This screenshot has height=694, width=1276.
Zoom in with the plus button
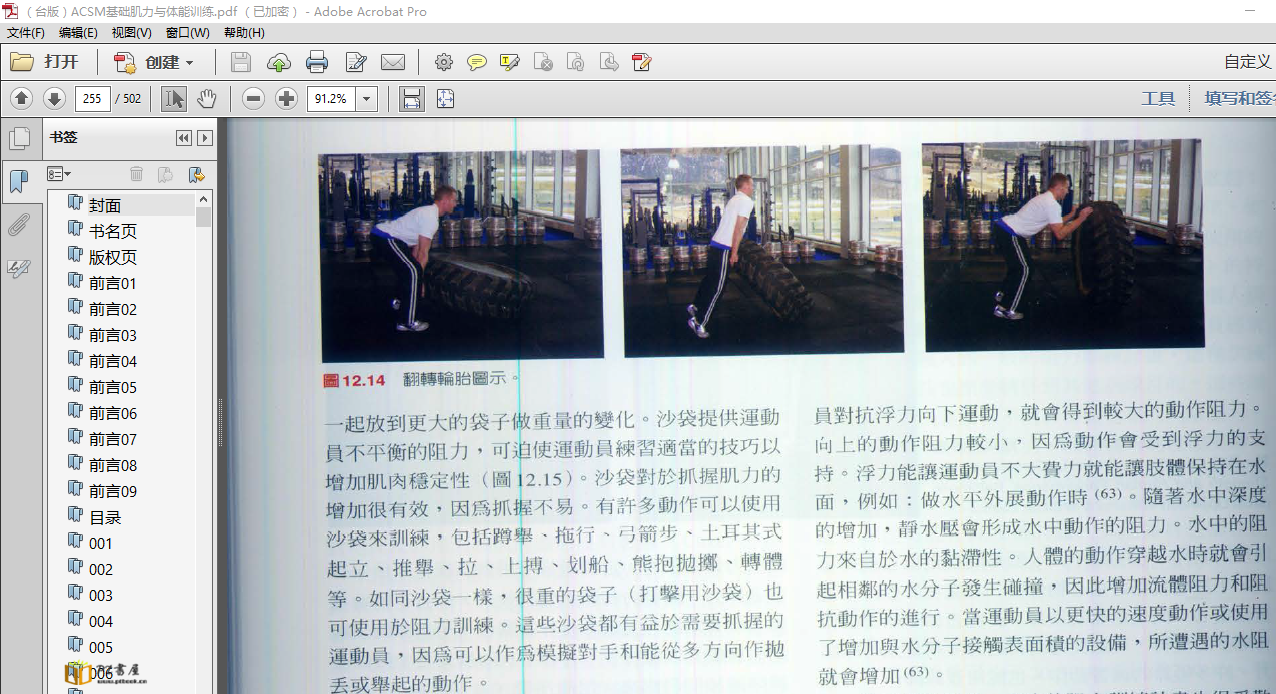[286, 98]
